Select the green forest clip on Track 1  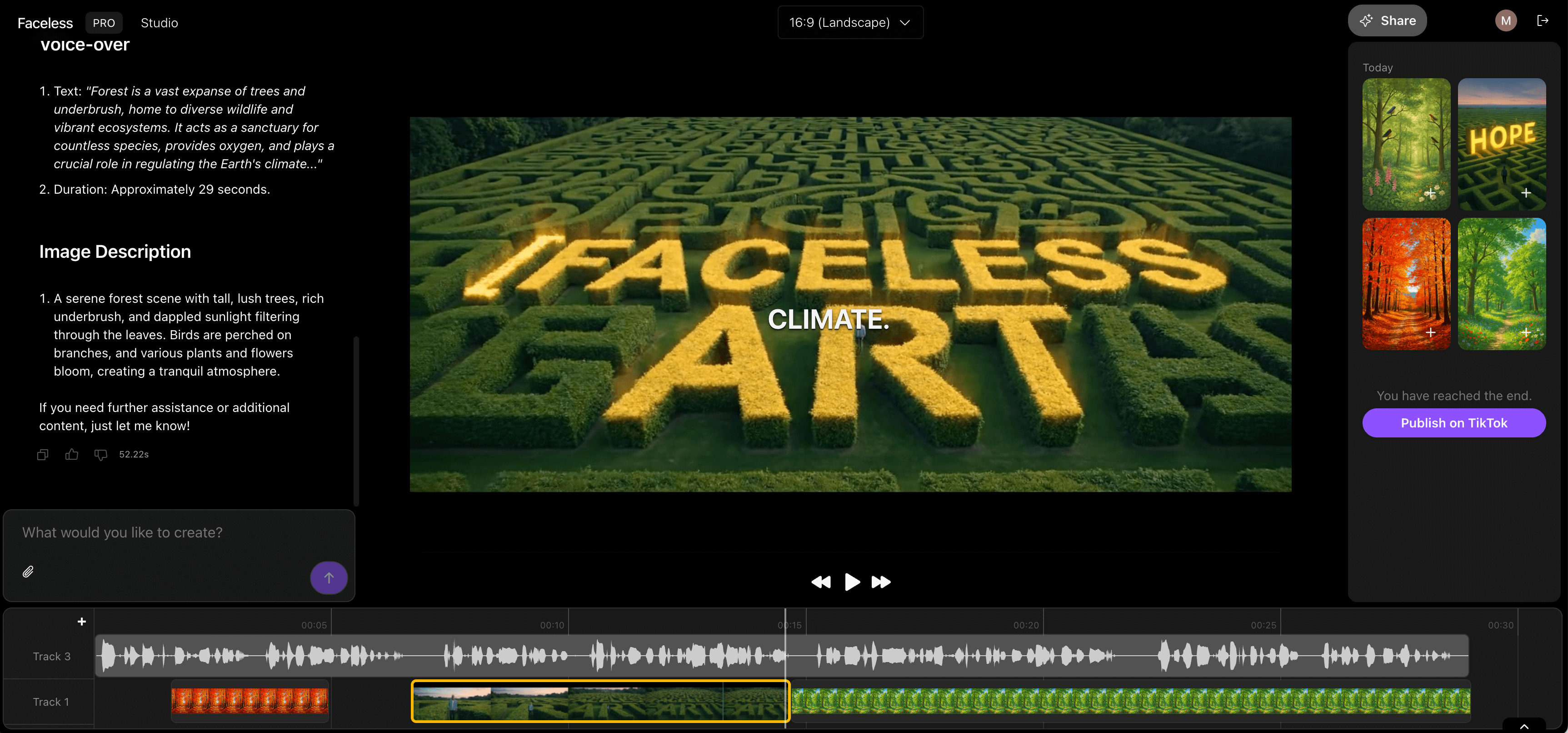tap(1131, 701)
